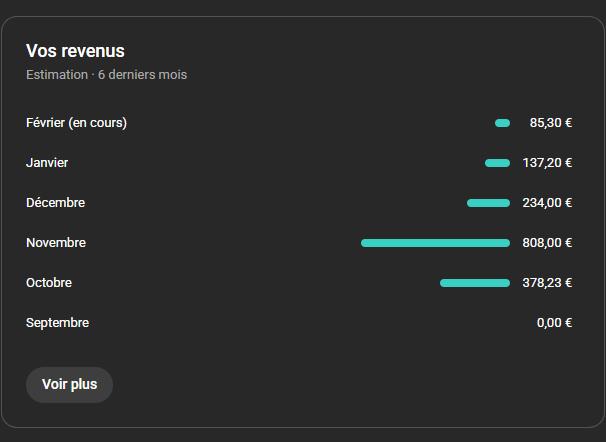Select the Novembre month label
606x442 pixels.
click(56, 243)
